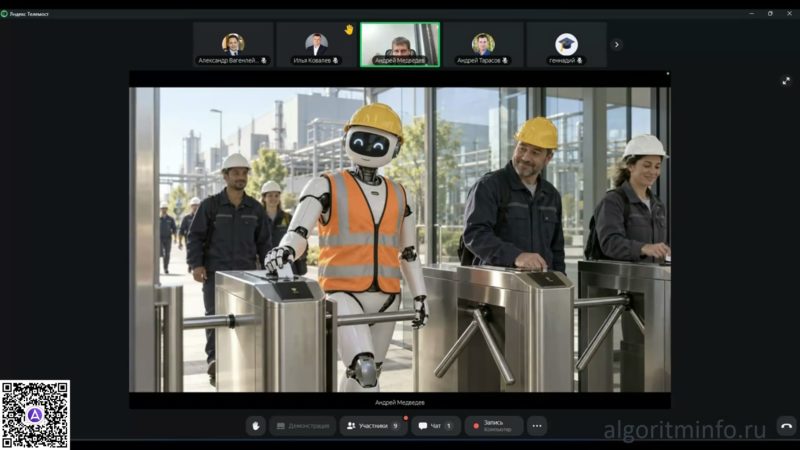Select Андрей Тарасов participant tile
Image resolution: width=800 pixels, height=450 pixels.
click(x=483, y=44)
